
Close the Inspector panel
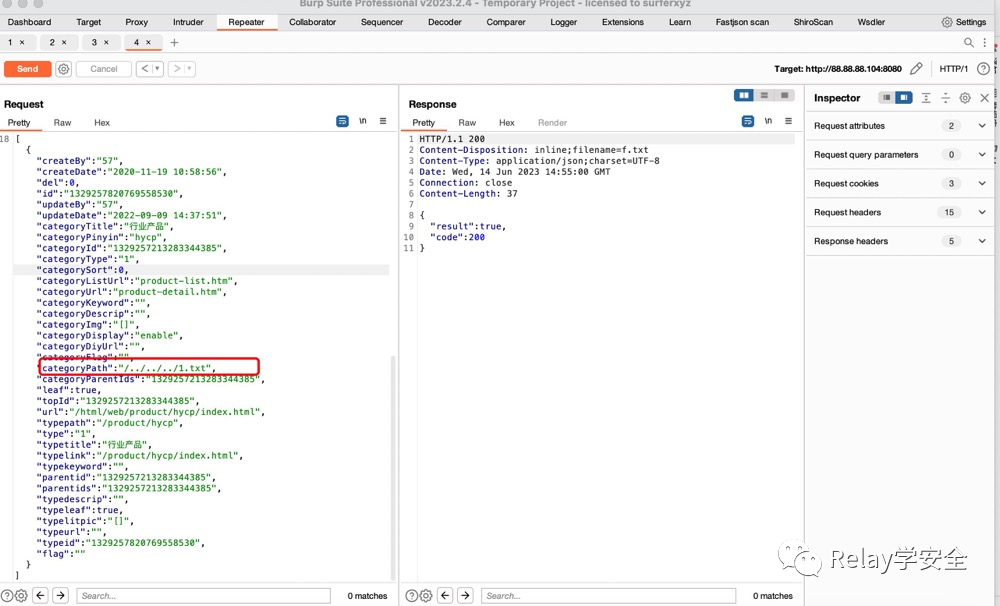point(984,98)
